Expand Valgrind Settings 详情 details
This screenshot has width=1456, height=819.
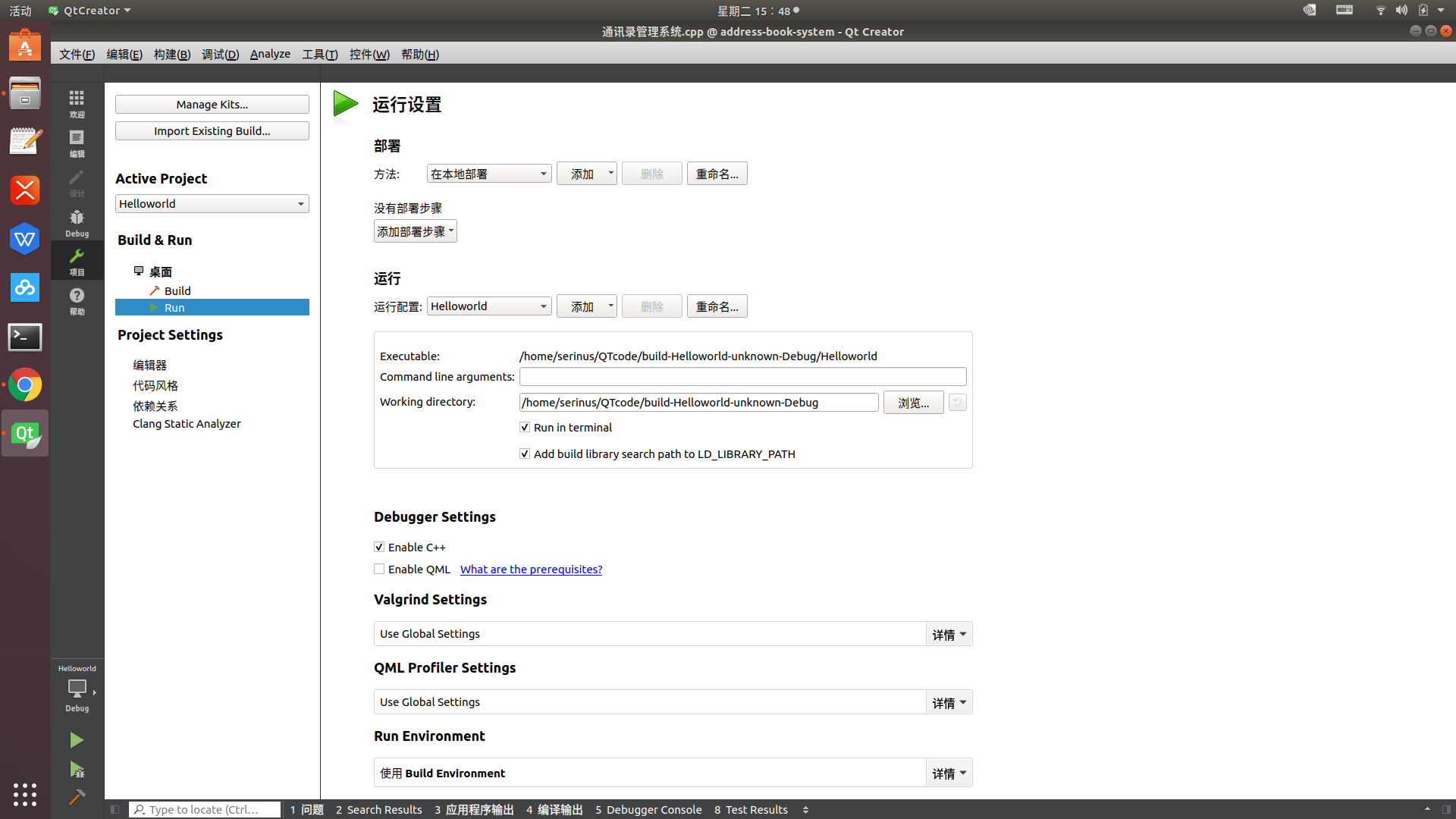click(x=949, y=635)
